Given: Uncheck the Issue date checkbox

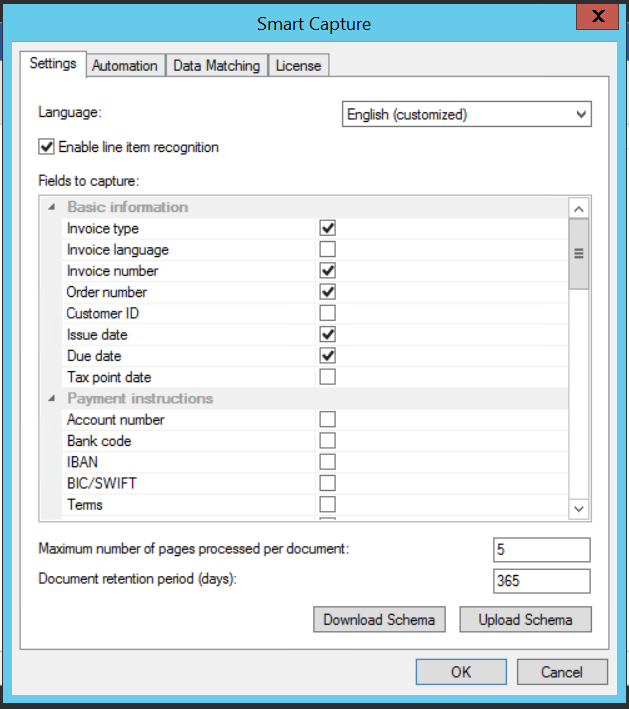Looking at the screenshot, I should pos(327,334).
